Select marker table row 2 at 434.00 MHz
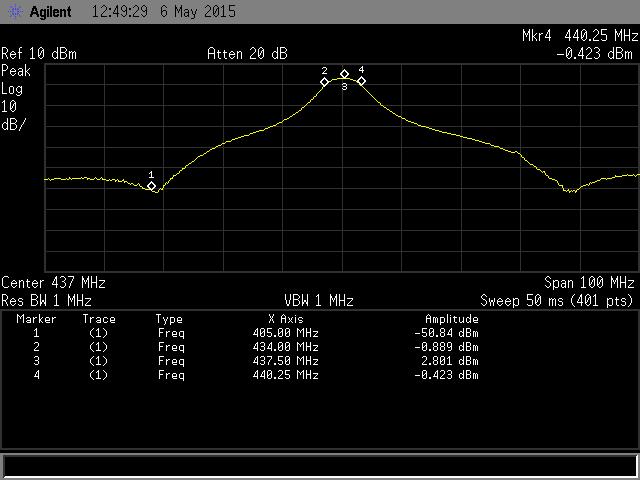Screen dimensions: 640x480 pos(285,347)
